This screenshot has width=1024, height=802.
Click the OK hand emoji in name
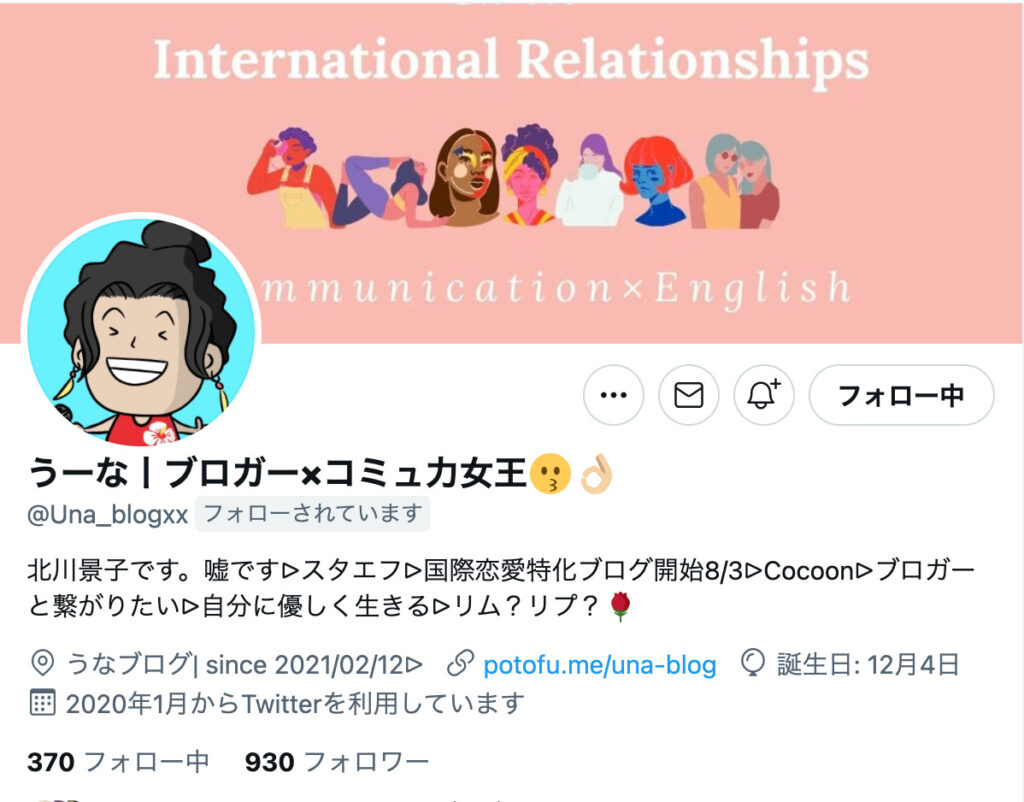(x=596, y=473)
